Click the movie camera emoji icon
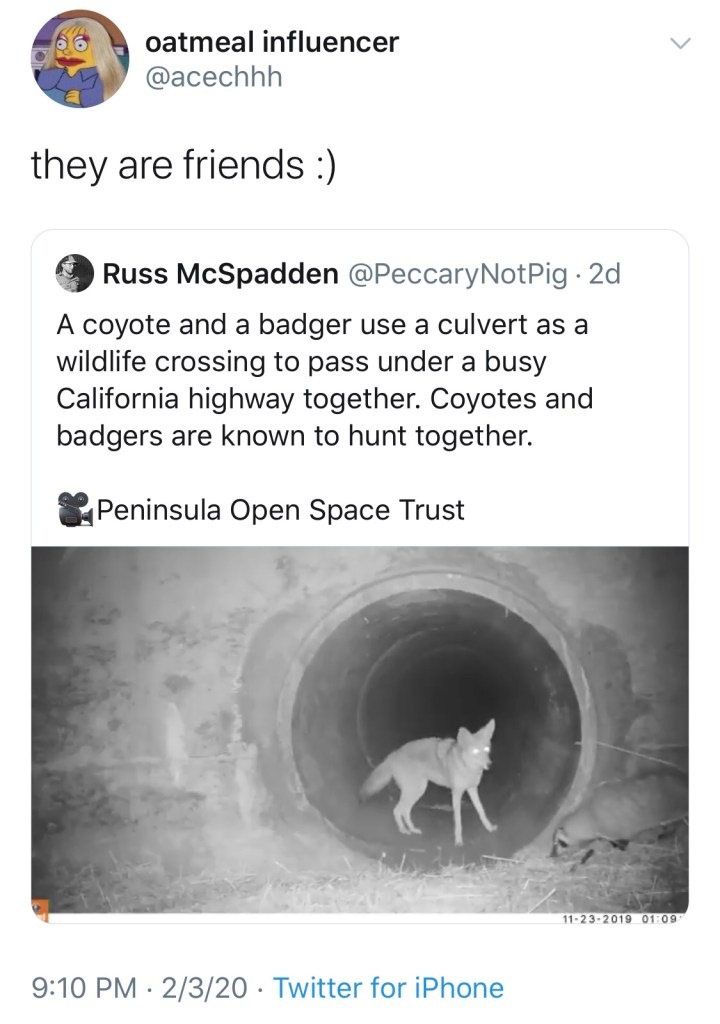Image resolution: width=720 pixels, height=1024 pixels. 74,510
